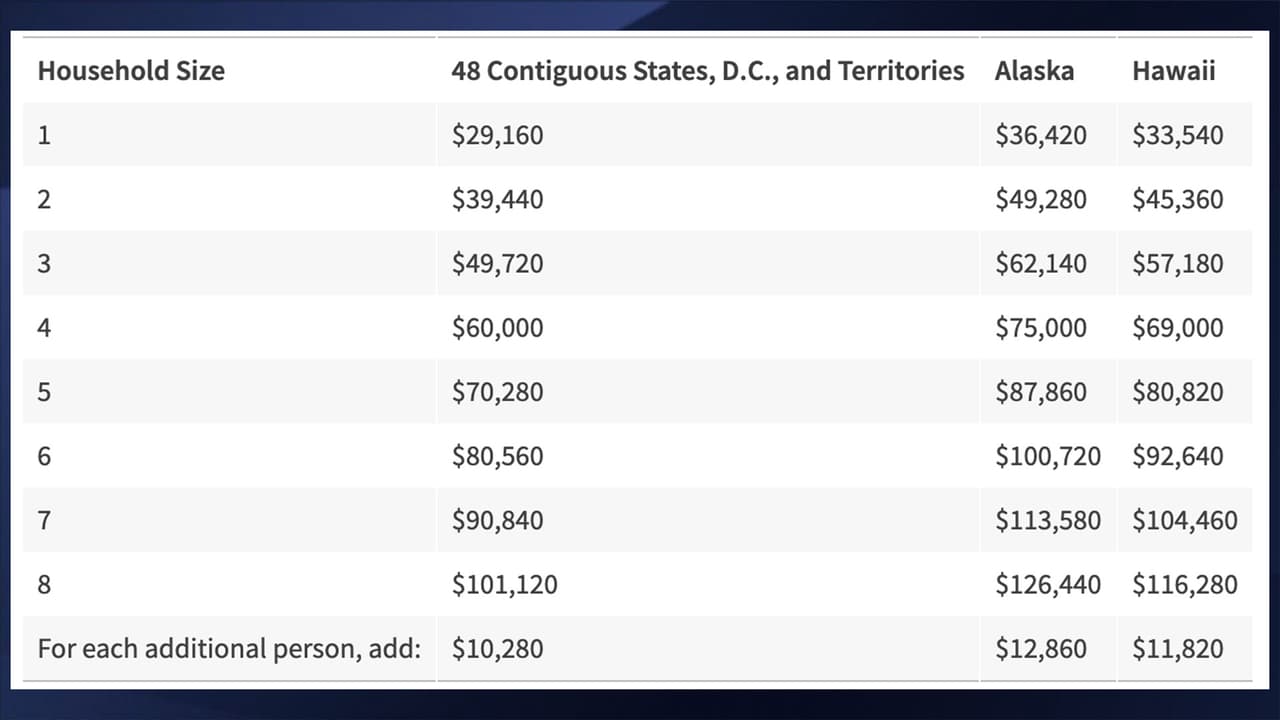Click the Household Size column header

[x=131, y=71]
